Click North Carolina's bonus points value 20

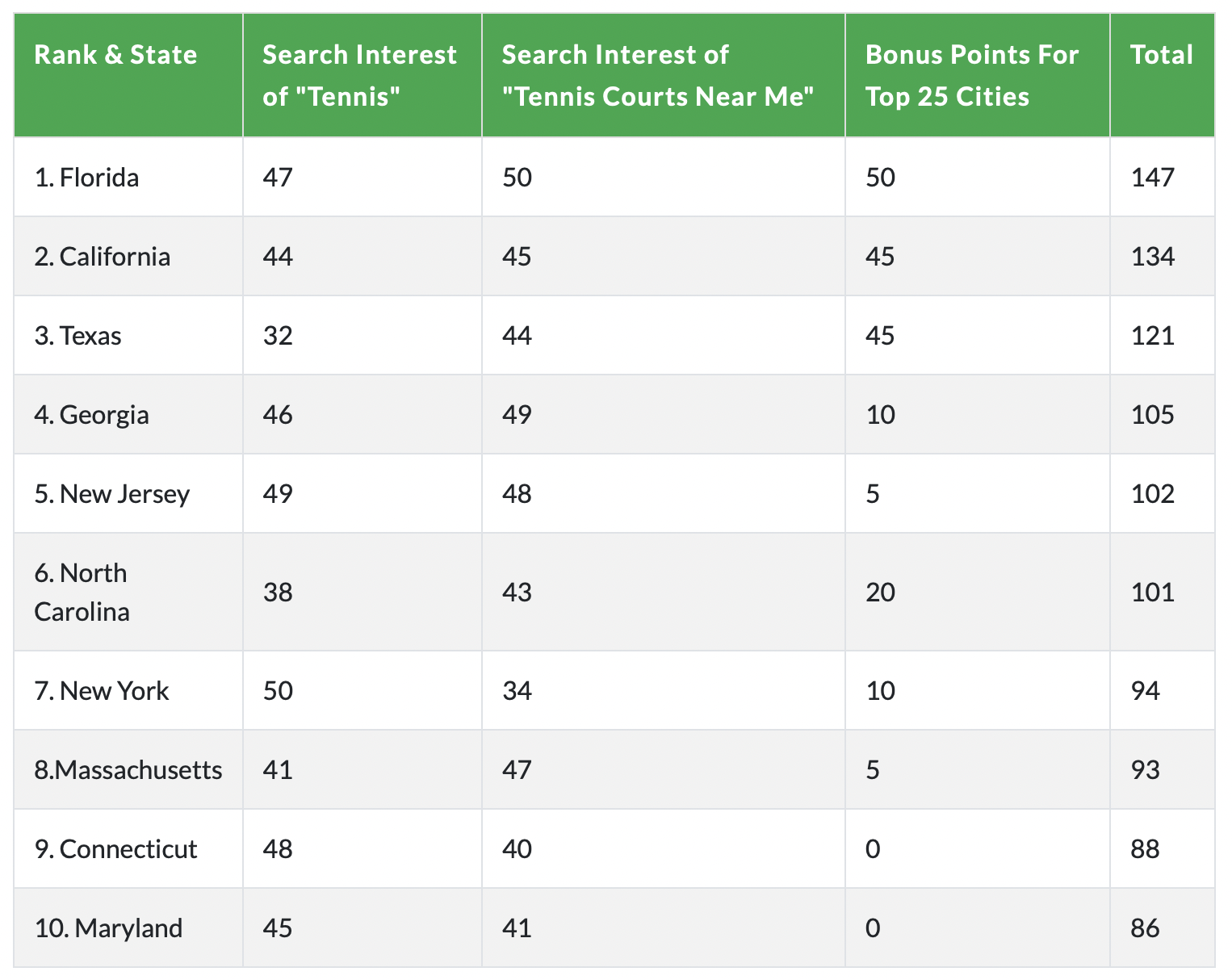tap(881, 592)
